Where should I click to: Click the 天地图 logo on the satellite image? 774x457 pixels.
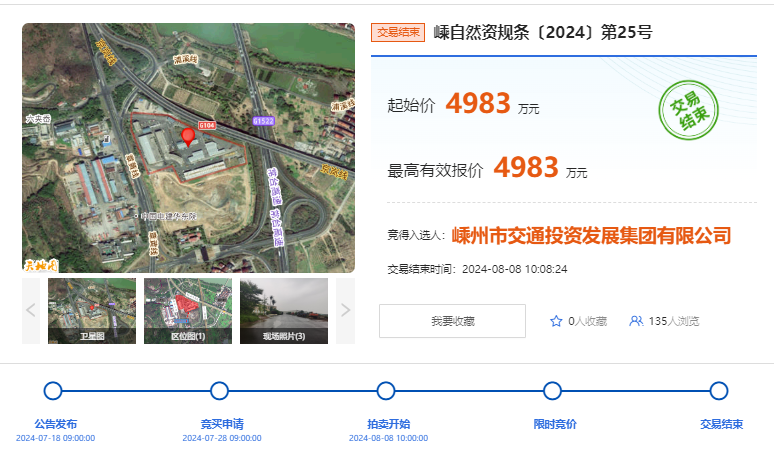coord(41,264)
